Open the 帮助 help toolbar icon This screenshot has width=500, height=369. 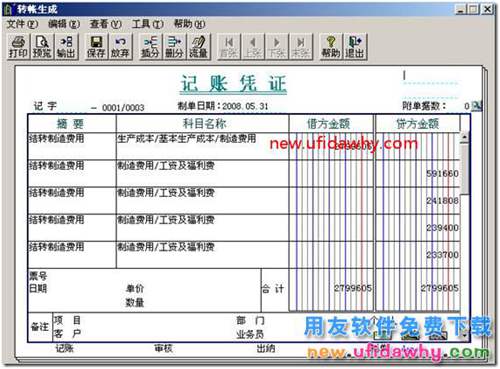coord(331,47)
